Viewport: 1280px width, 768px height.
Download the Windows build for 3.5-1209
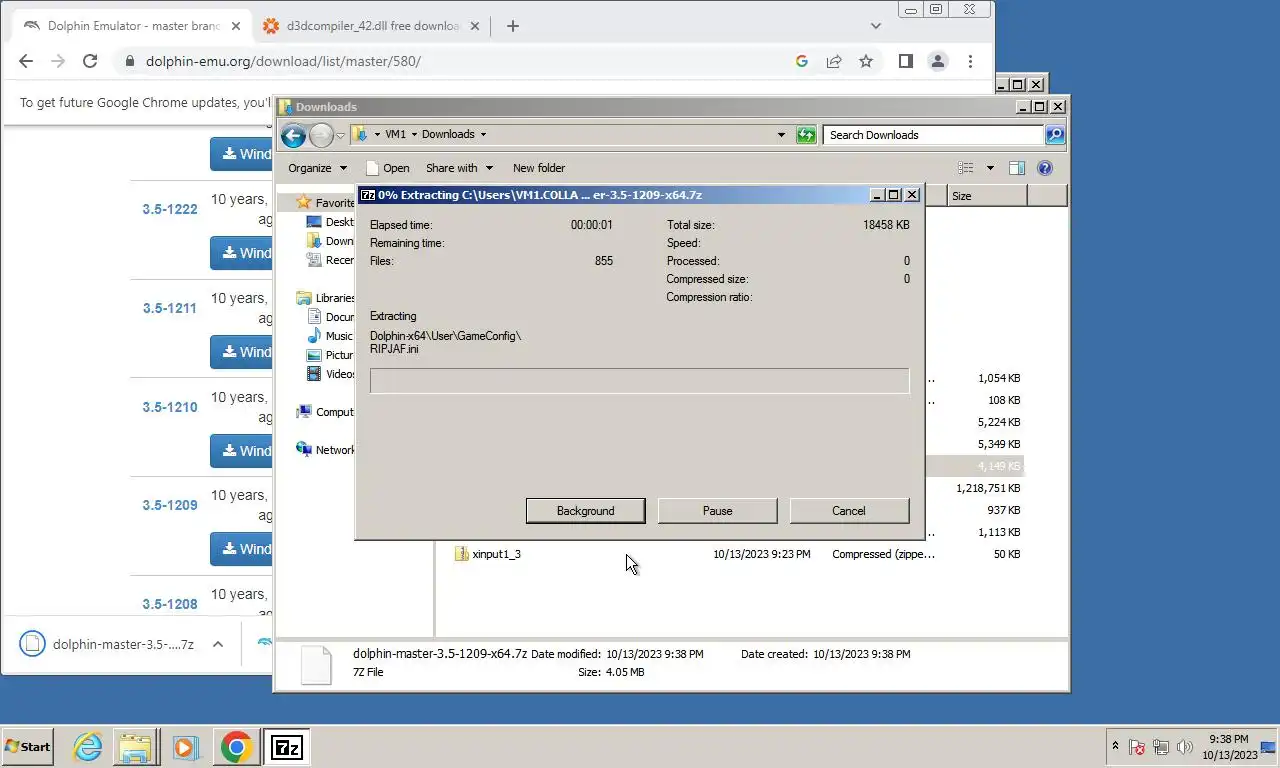click(241, 549)
